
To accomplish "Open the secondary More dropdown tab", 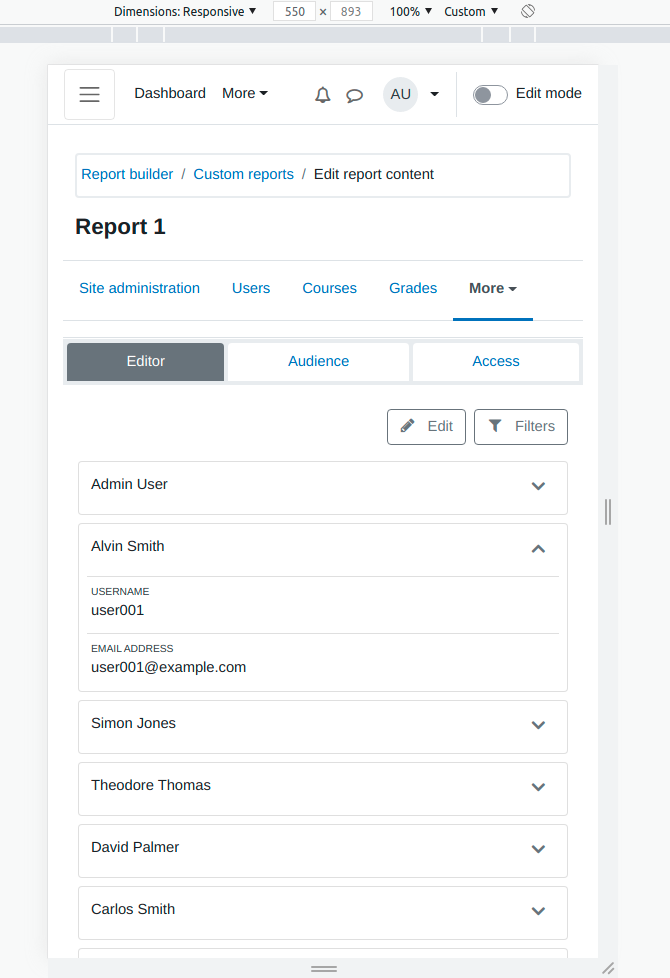I will point(493,288).
